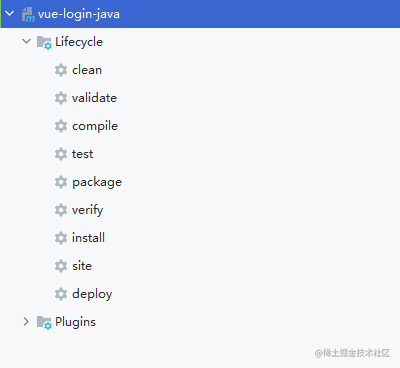The image size is (400, 368).
Task: Collapse the Lifecycle tree node
Action: [26, 42]
